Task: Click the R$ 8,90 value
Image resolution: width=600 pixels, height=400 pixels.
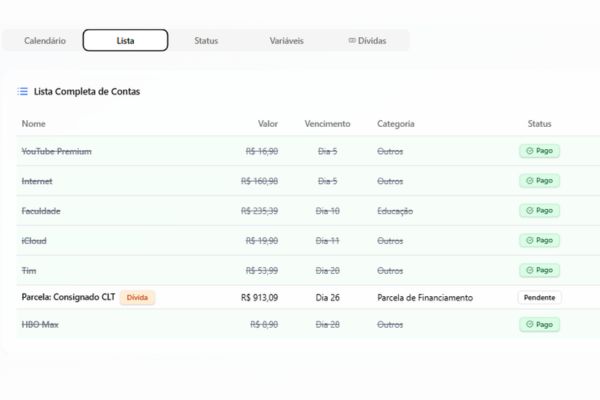Action: pyautogui.click(x=264, y=325)
